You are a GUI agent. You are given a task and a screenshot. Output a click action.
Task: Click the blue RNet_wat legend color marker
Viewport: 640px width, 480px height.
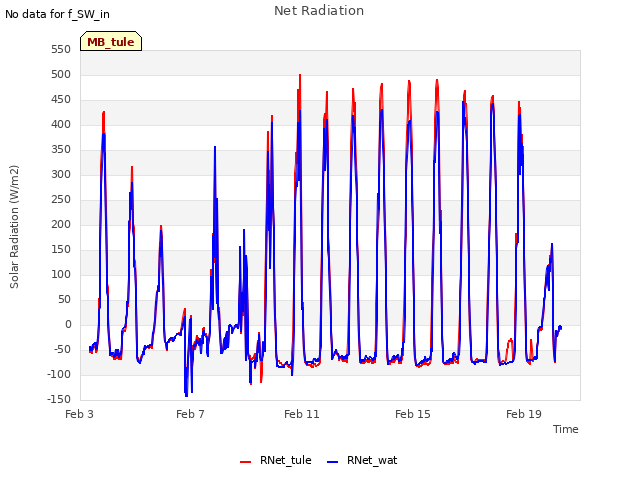coord(333,462)
